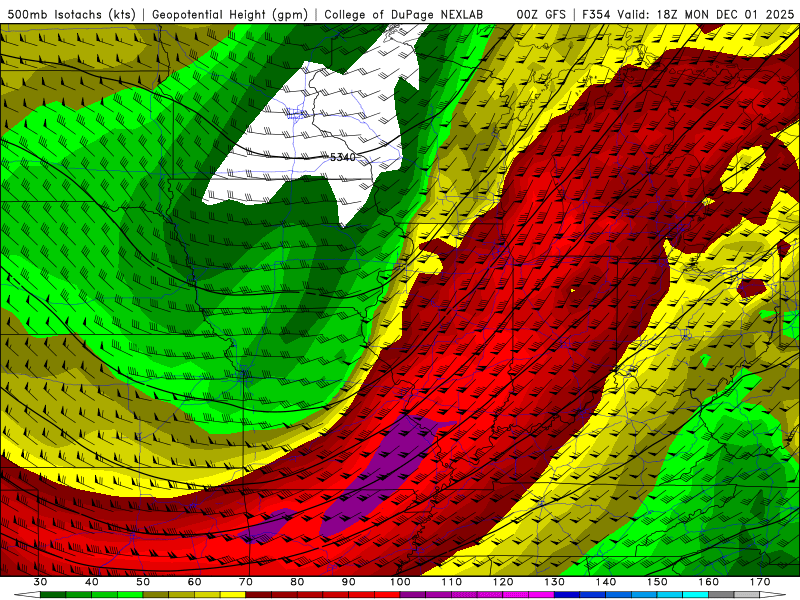
Task: Click the "30" value on the color scale
Action: pyautogui.click(x=40, y=582)
